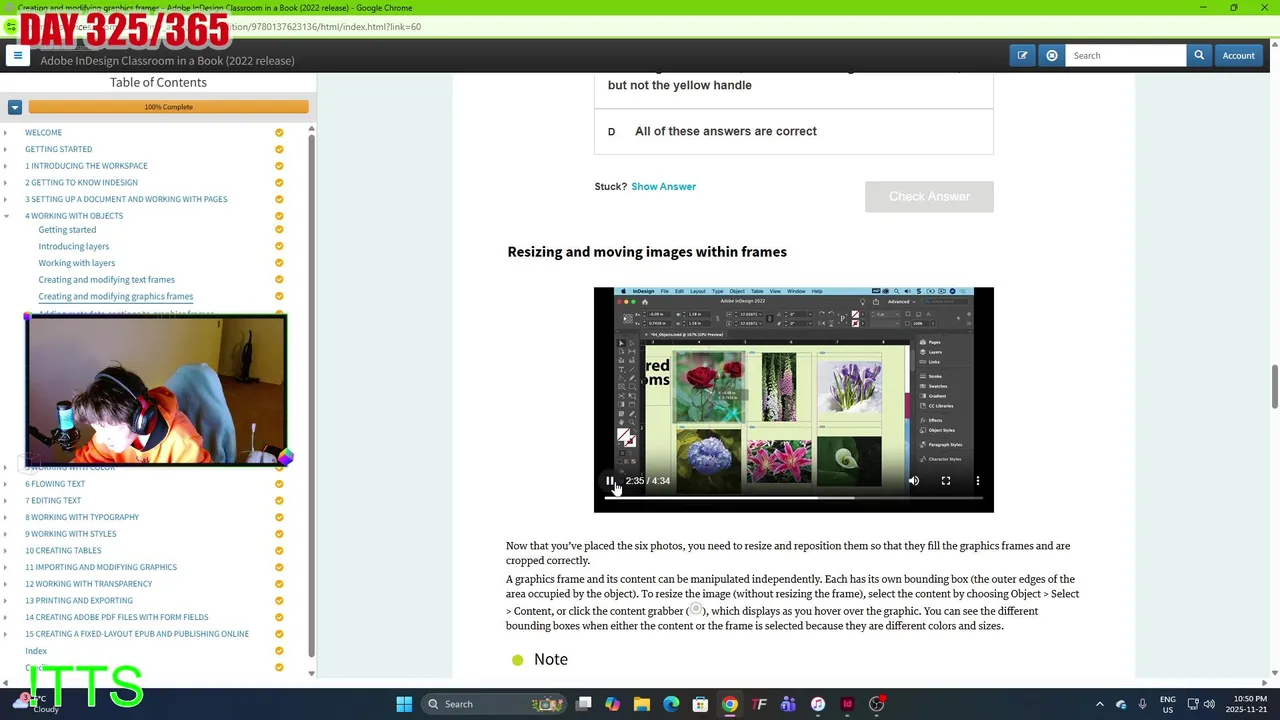1280x720 pixels.
Task: Expand the 7 EDITING TEXT arrow
Action: click(x=6, y=501)
